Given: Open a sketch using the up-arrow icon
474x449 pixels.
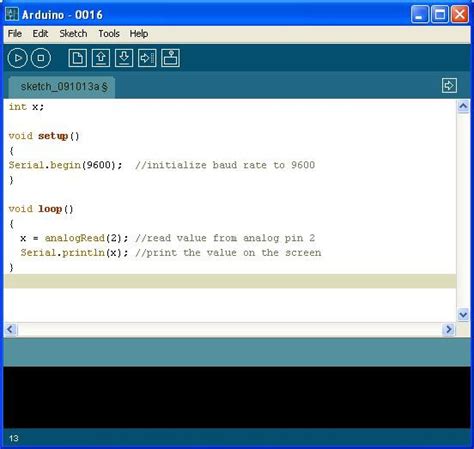Looking at the screenshot, I should [101, 58].
